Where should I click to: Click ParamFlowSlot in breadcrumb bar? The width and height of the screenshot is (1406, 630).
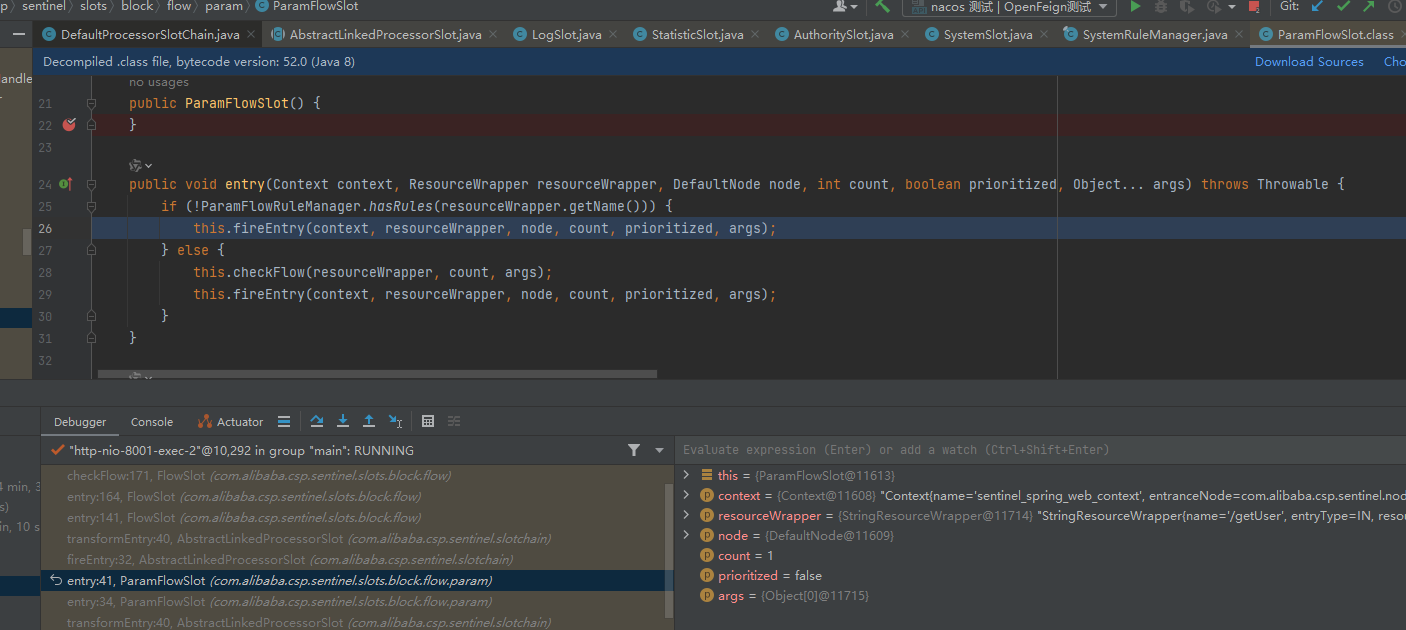(x=307, y=6)
